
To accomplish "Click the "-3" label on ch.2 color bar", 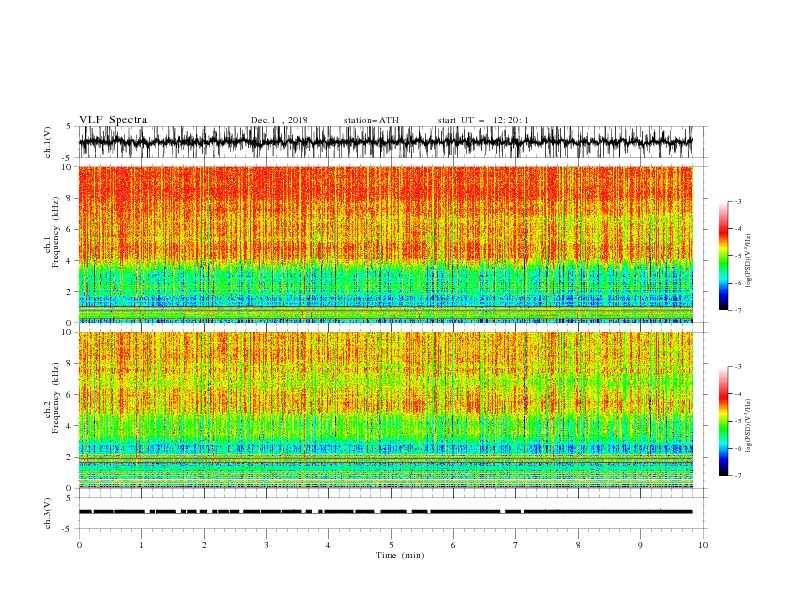I will pos(738,367).
